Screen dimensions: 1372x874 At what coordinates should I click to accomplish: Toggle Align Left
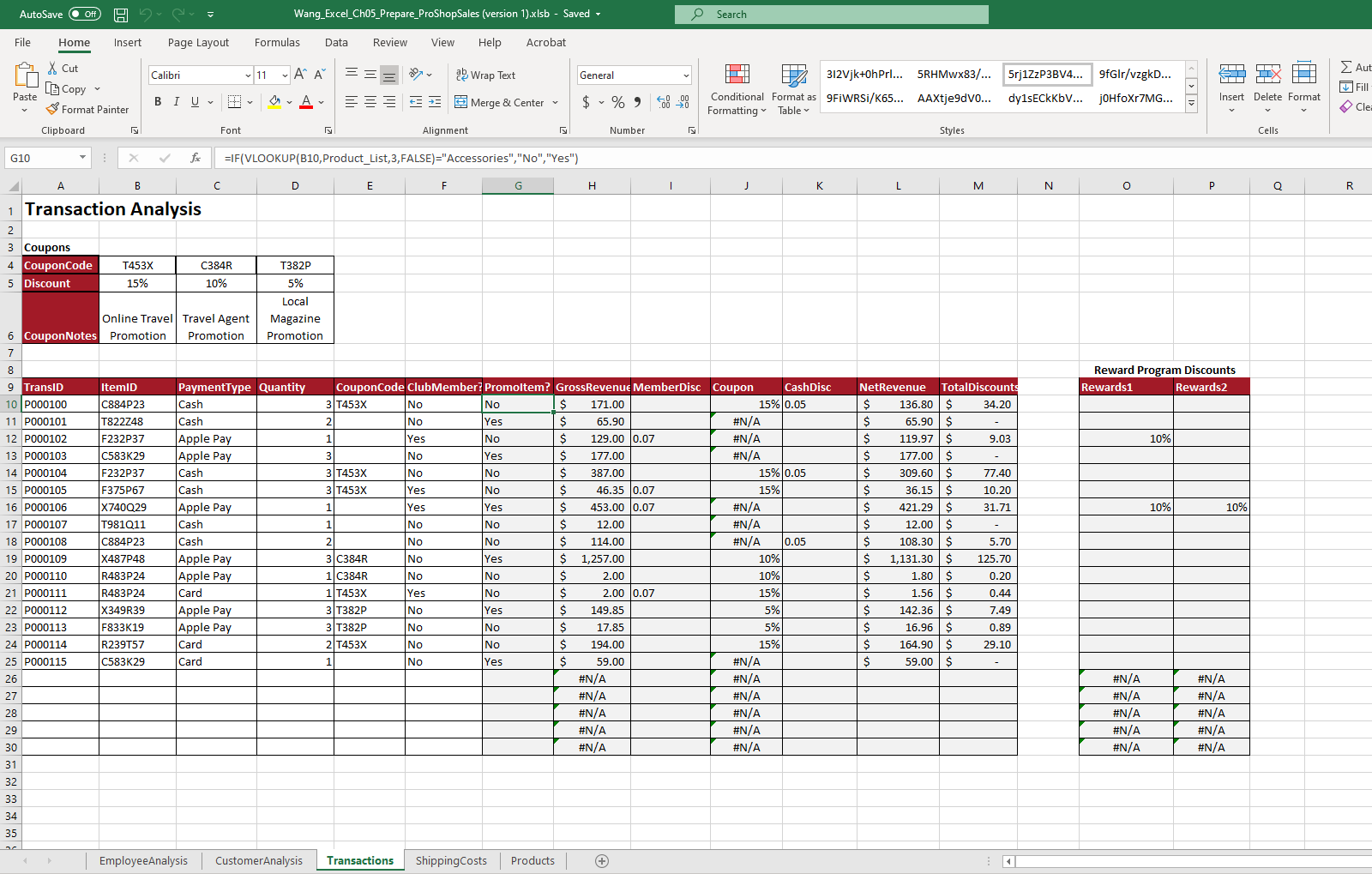(352, 102)
